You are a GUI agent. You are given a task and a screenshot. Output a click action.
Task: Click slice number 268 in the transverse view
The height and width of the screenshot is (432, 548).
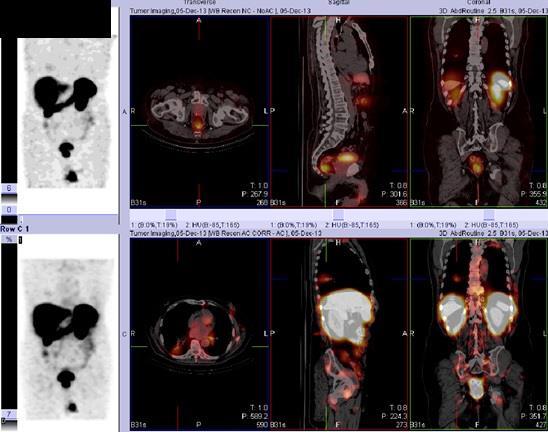tap(262, 202)
